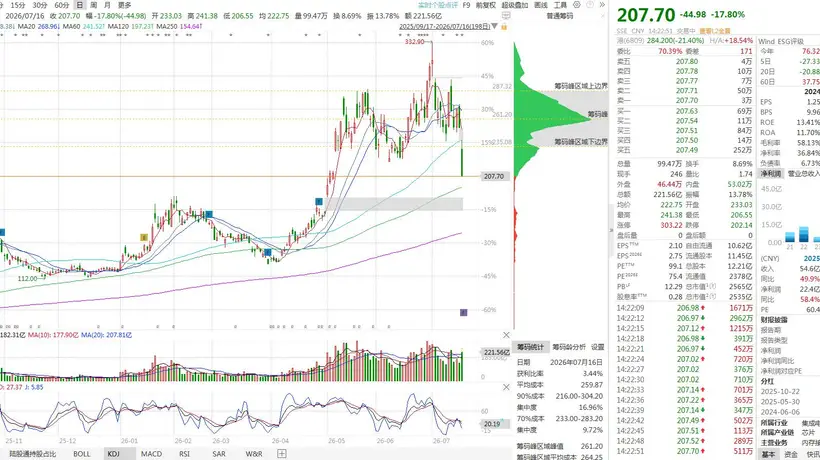
Task: Add indicator with plus icon after W&R
Action: pos(282,454)
